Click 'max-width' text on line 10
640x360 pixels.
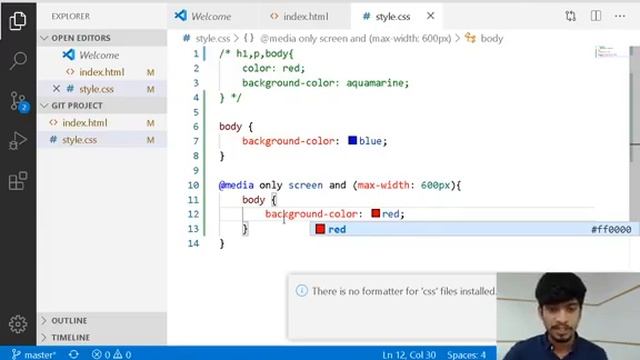tap(383, 185)
